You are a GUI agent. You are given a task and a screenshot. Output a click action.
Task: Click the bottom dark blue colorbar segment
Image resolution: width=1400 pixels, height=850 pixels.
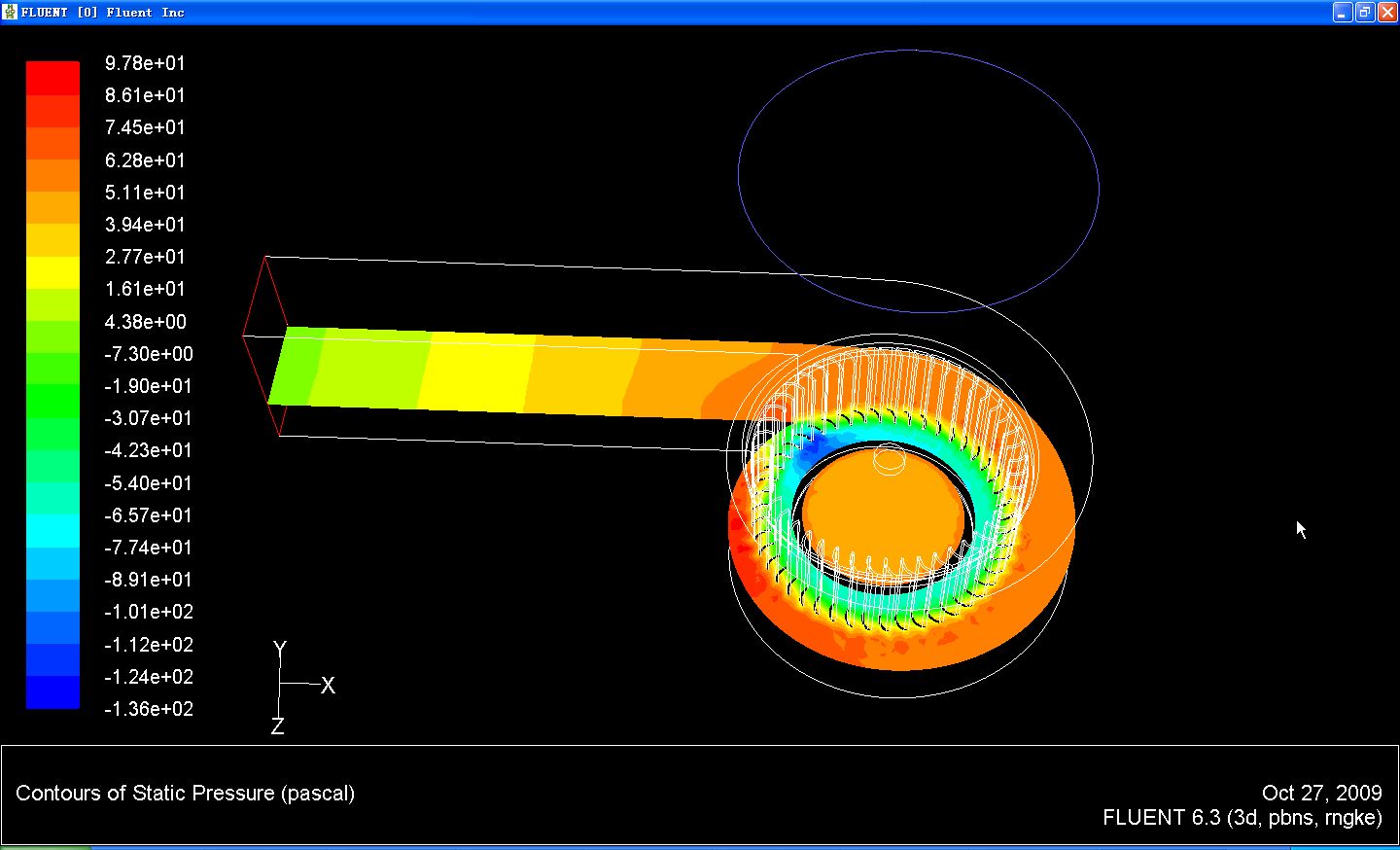pos(52,692)
